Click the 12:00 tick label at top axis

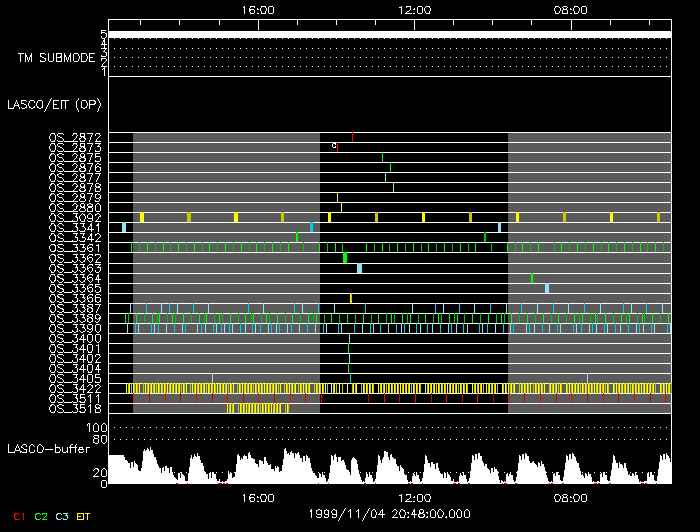(414, 9)
